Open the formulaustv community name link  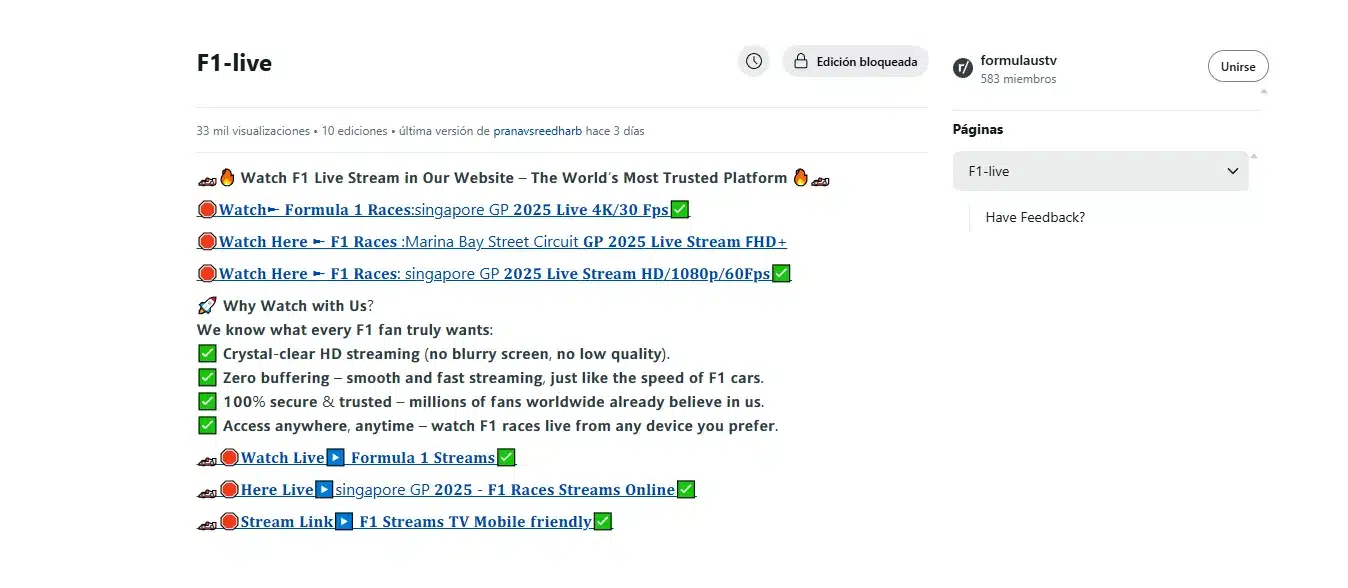coord(1018,60)
